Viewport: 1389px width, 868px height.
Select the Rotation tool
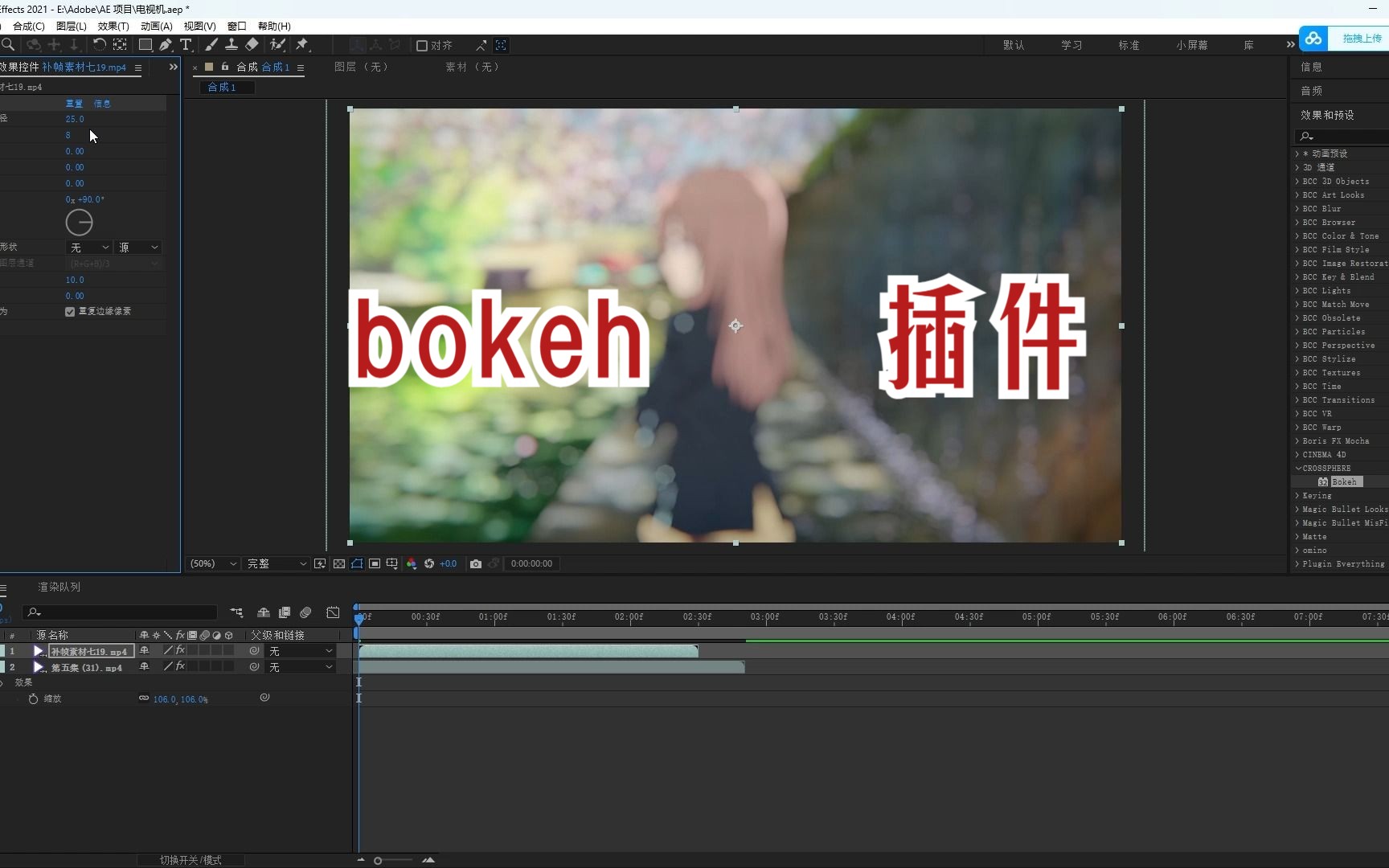pos(99,45)
